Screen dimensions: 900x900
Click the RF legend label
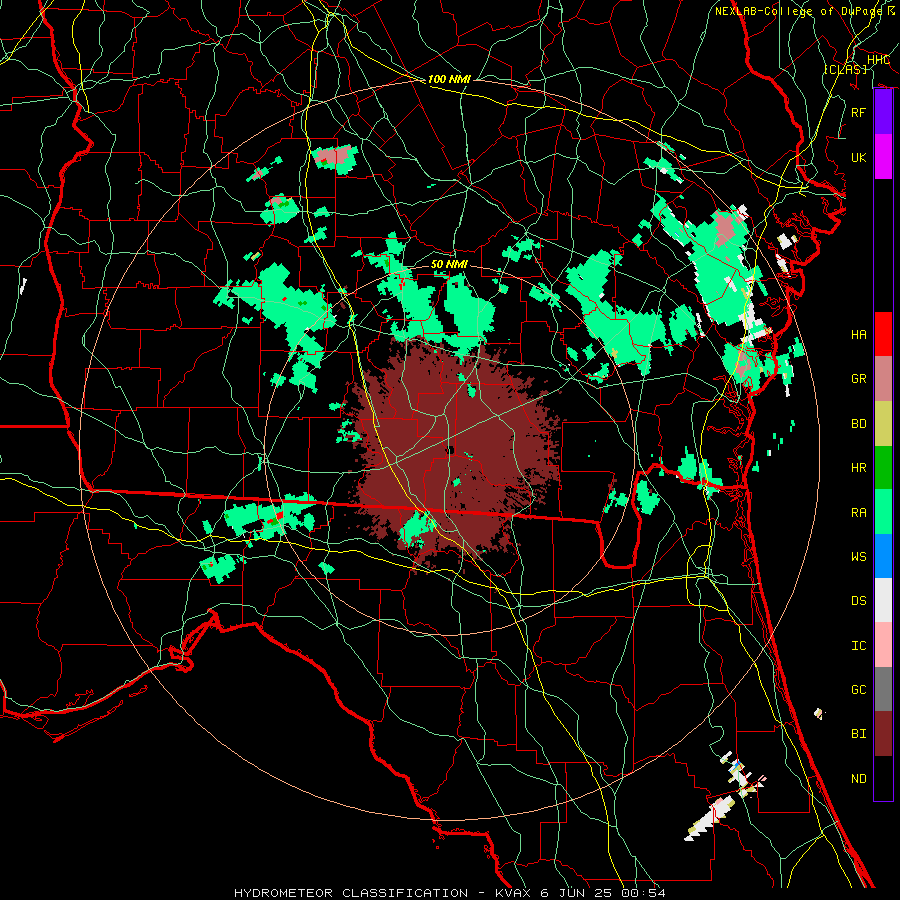(x=859, y=112)
